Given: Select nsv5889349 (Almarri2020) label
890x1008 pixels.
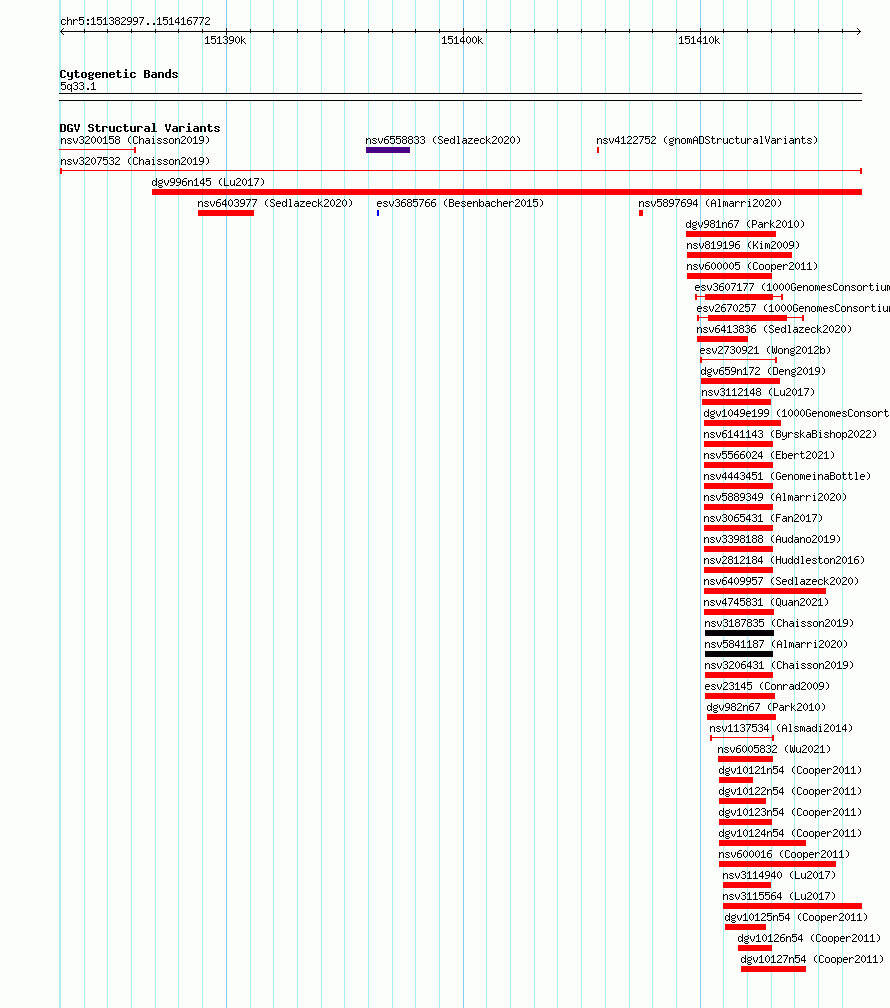Looking at the screenshot, I should 775,498.
